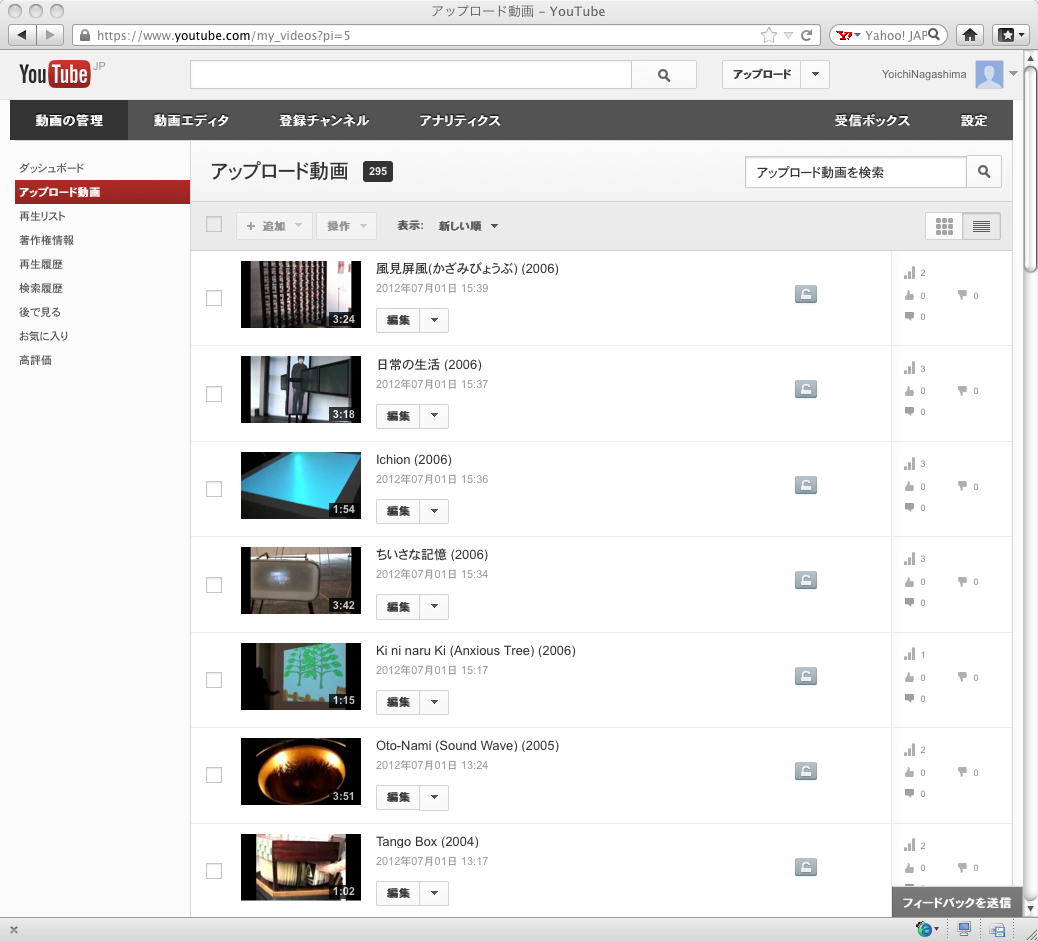Screen dimensions: 1038x941
Task: Tick the checkbox for Ichion (2006)
Action: [214, 489]
